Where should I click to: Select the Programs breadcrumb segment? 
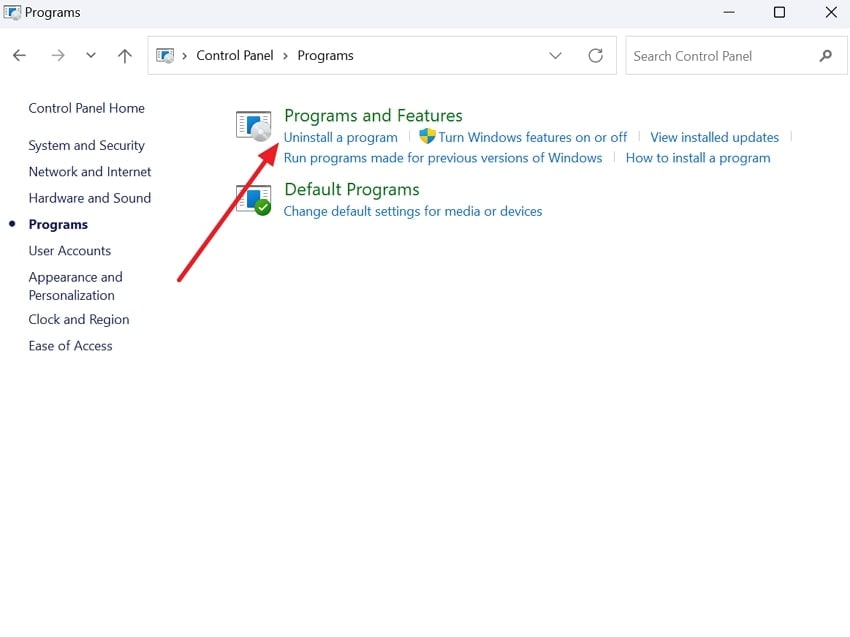(325, 55)
